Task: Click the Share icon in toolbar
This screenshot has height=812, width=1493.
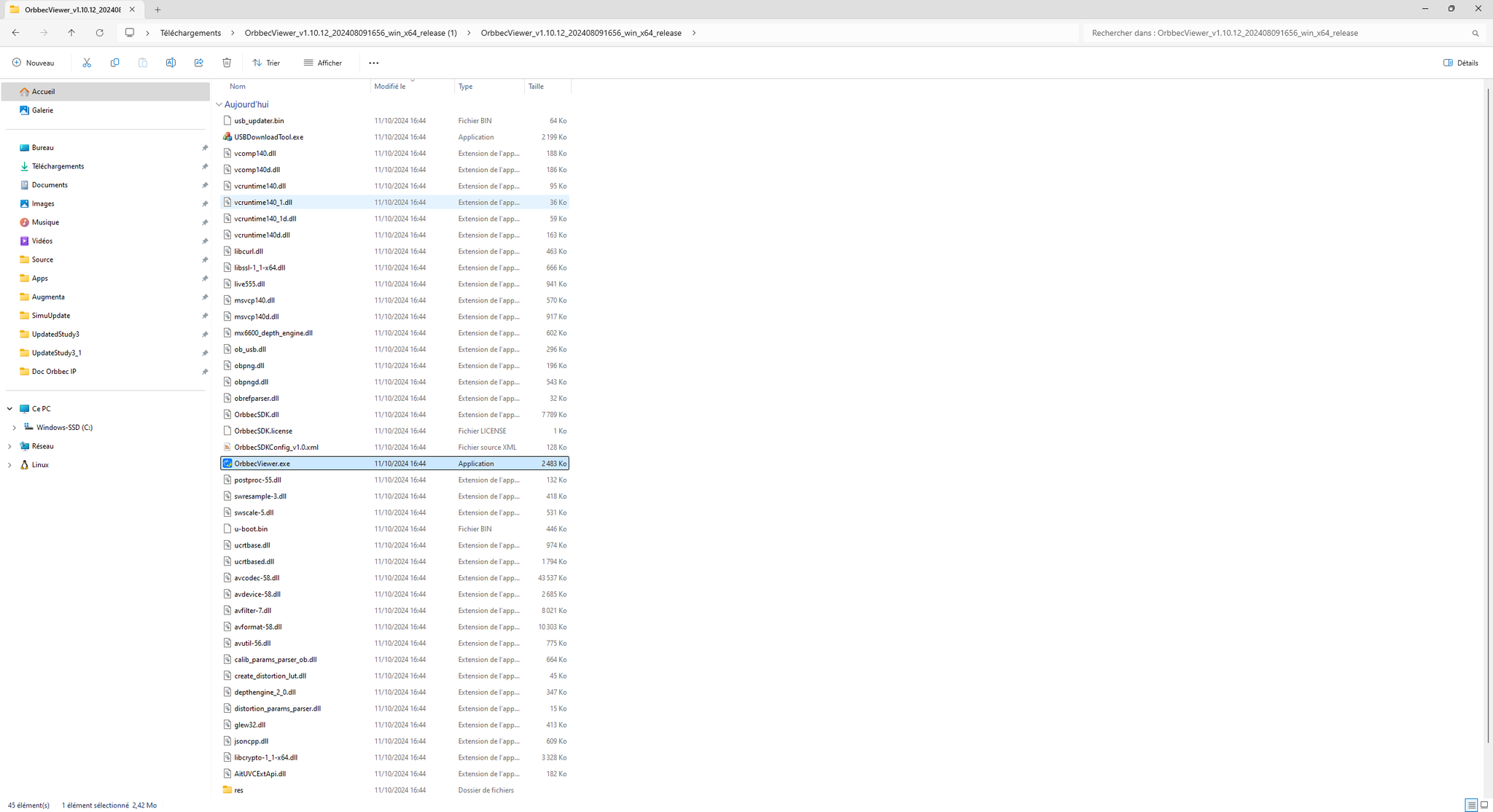Action: pos(198,63)
